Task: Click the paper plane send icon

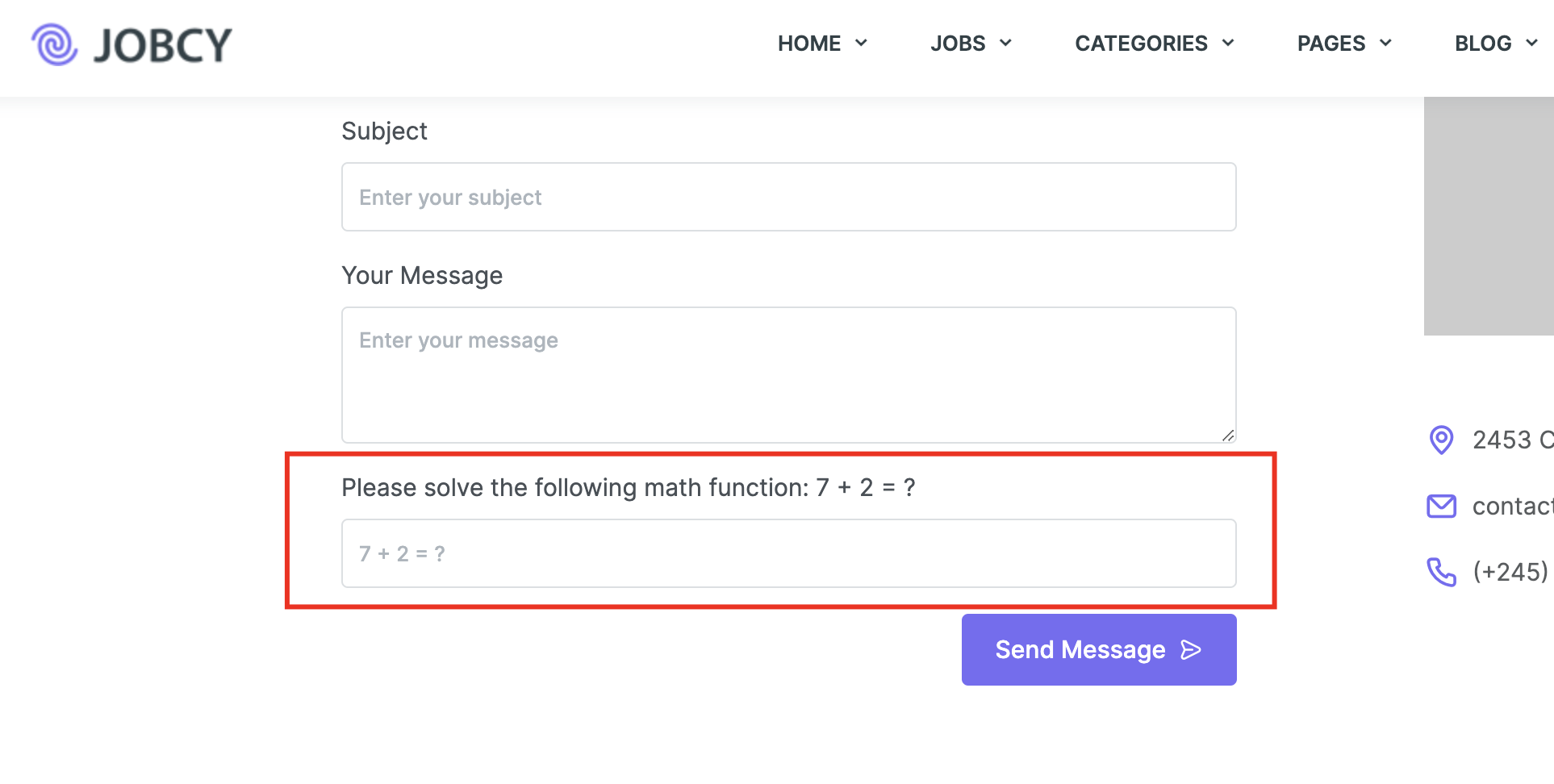Action: point(1191,650)
